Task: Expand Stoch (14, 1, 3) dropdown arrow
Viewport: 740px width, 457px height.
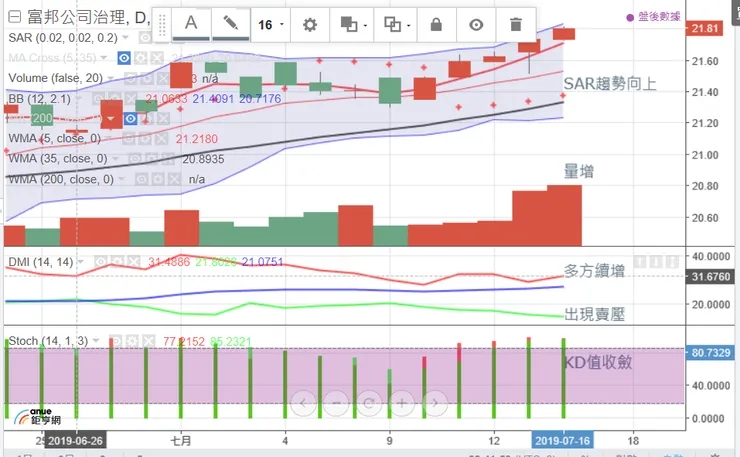Action: 96,341
